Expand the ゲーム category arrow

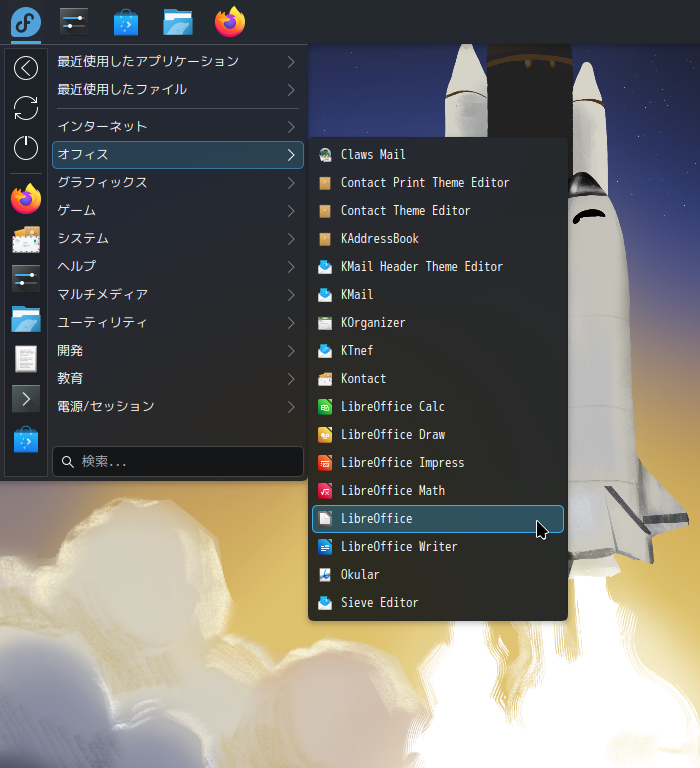(x=291, y=211)
